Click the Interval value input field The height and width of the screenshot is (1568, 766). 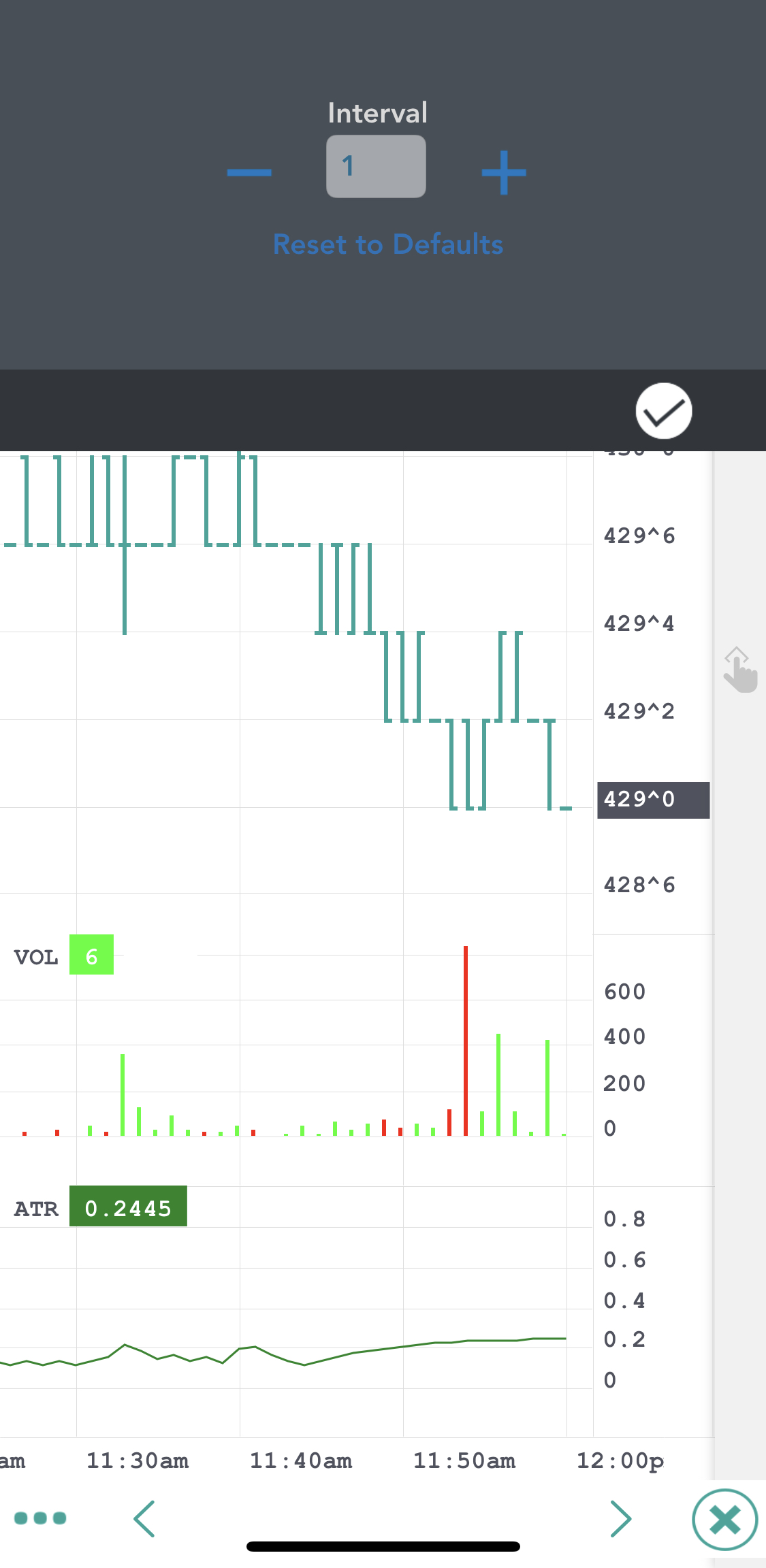[x=376, y=167]
